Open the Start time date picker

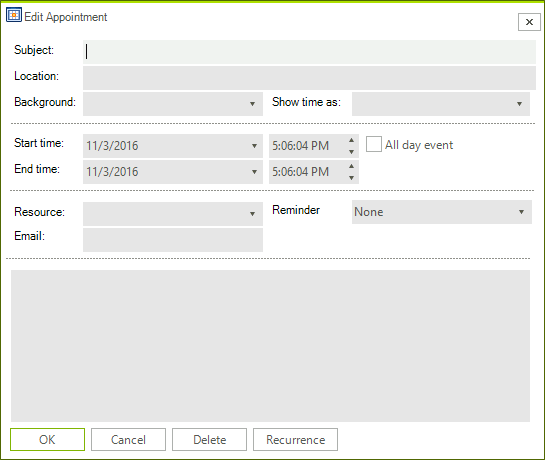pos(254,146)
